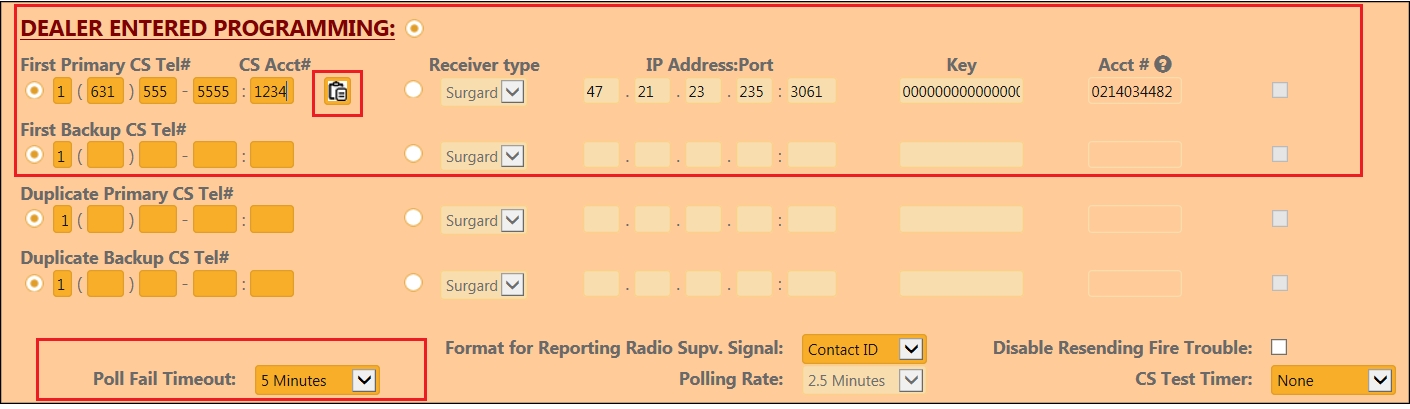Image resolution: width=1410 pixels, height=409 pixels.
Task: Select the First Primary CS Tel# telephone radio
Action: click(x=35, y=91)
